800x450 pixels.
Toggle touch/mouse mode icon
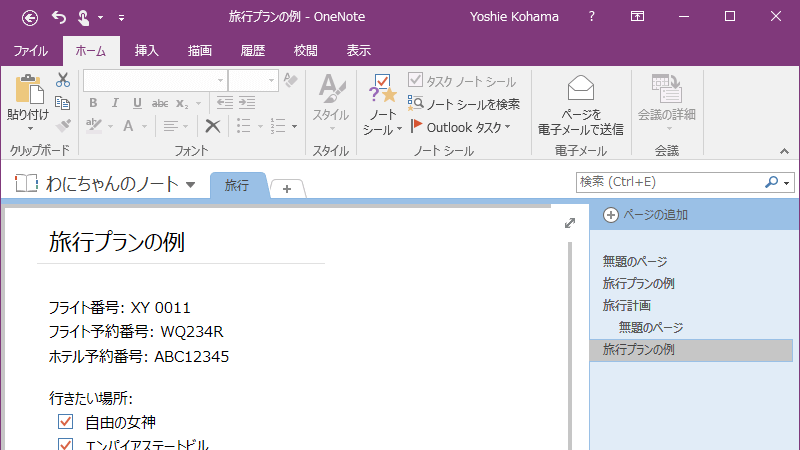pos(83,18)
